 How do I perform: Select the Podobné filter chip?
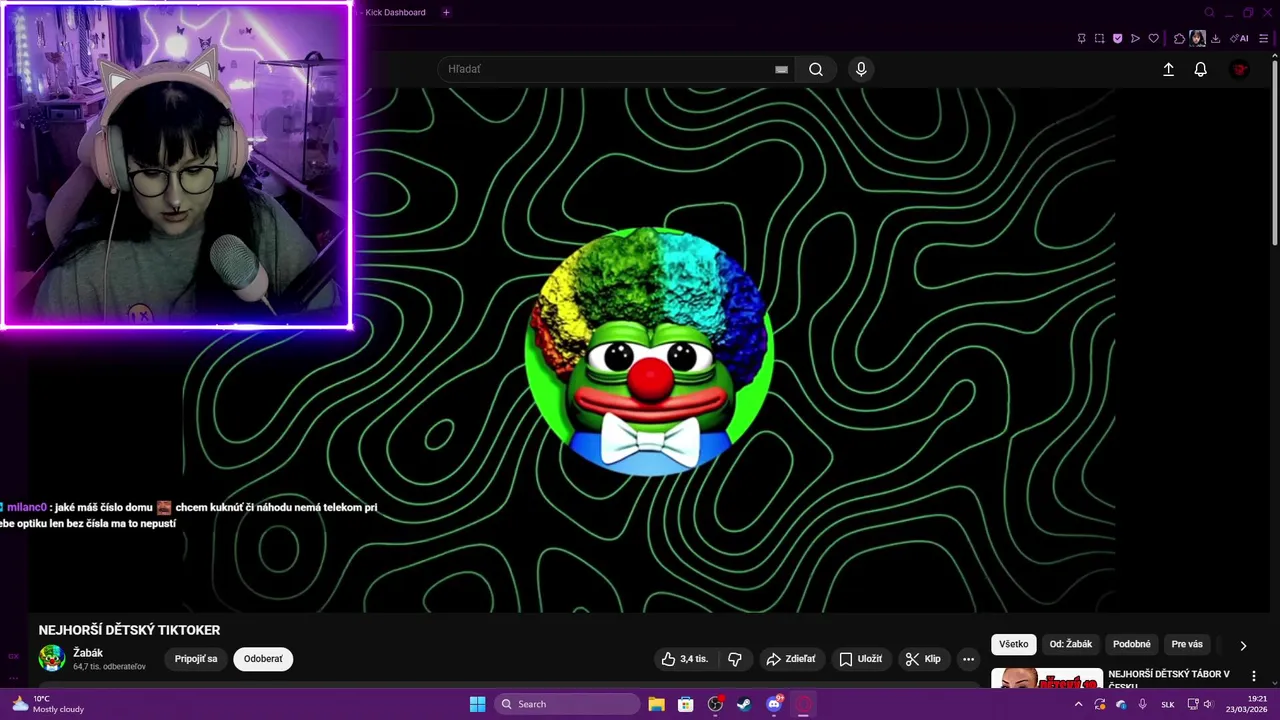pos(1132,644)
